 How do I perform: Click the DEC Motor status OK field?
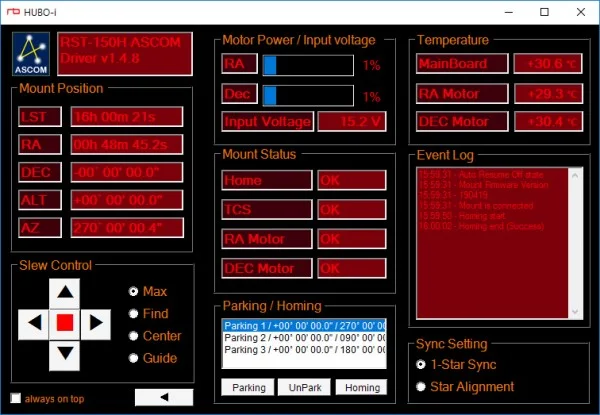pyautogui.click(x=352, y=268)
